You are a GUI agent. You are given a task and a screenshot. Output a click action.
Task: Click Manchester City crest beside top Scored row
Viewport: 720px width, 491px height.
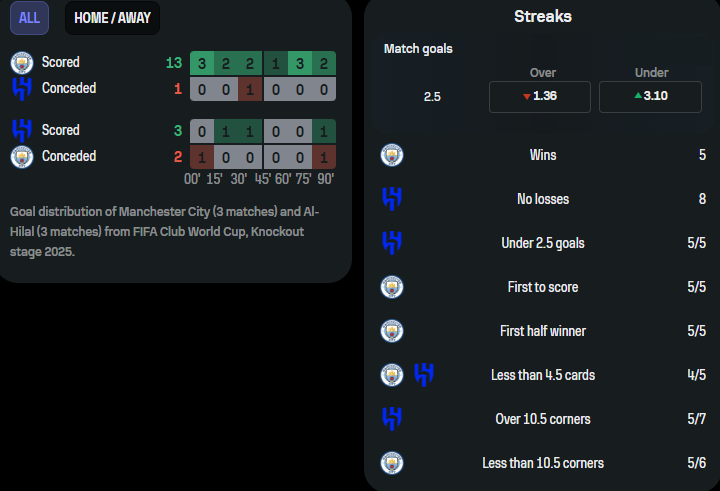pyautogui.click(x=22, y=63)
